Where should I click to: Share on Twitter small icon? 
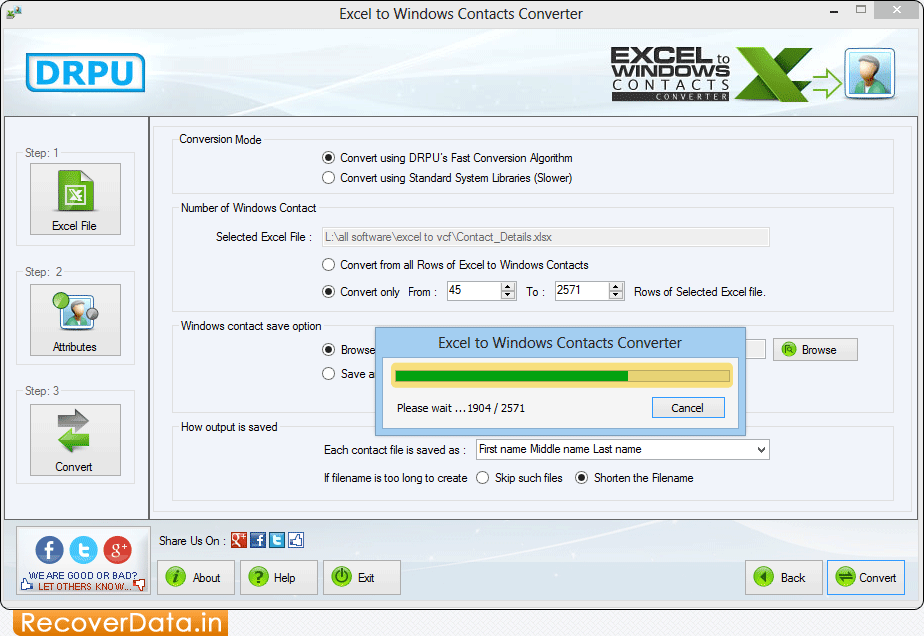[x=277, y=540]
